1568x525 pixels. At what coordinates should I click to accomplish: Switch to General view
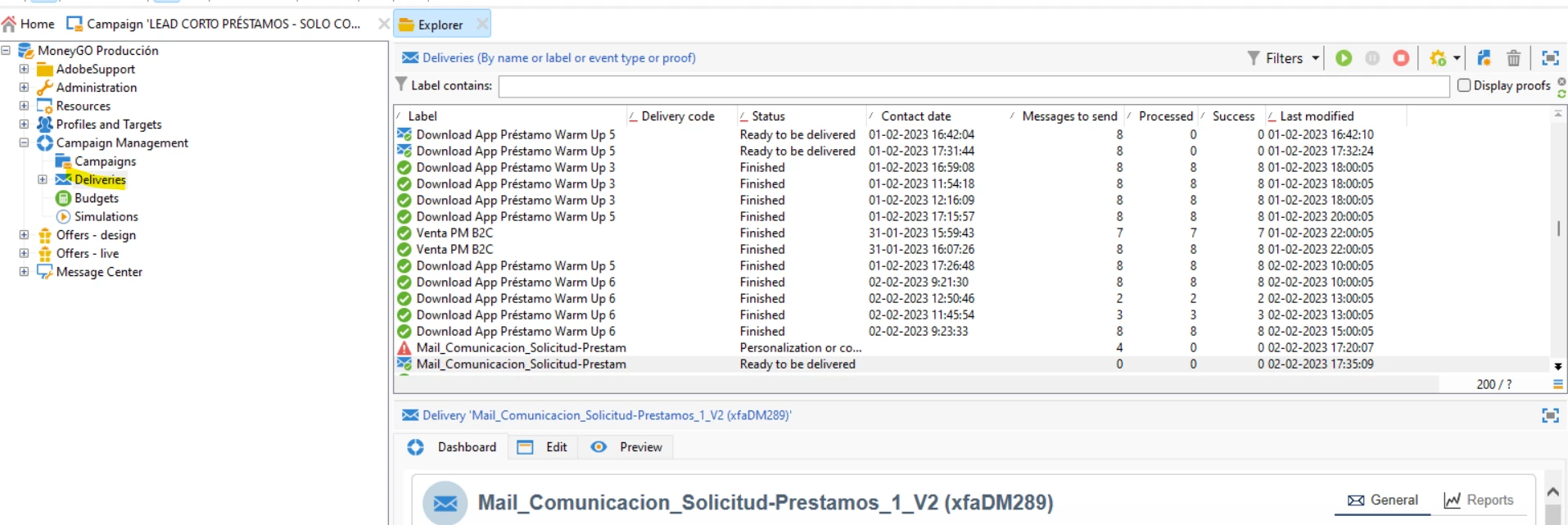pyautogui.click(x=1383, y=500)
